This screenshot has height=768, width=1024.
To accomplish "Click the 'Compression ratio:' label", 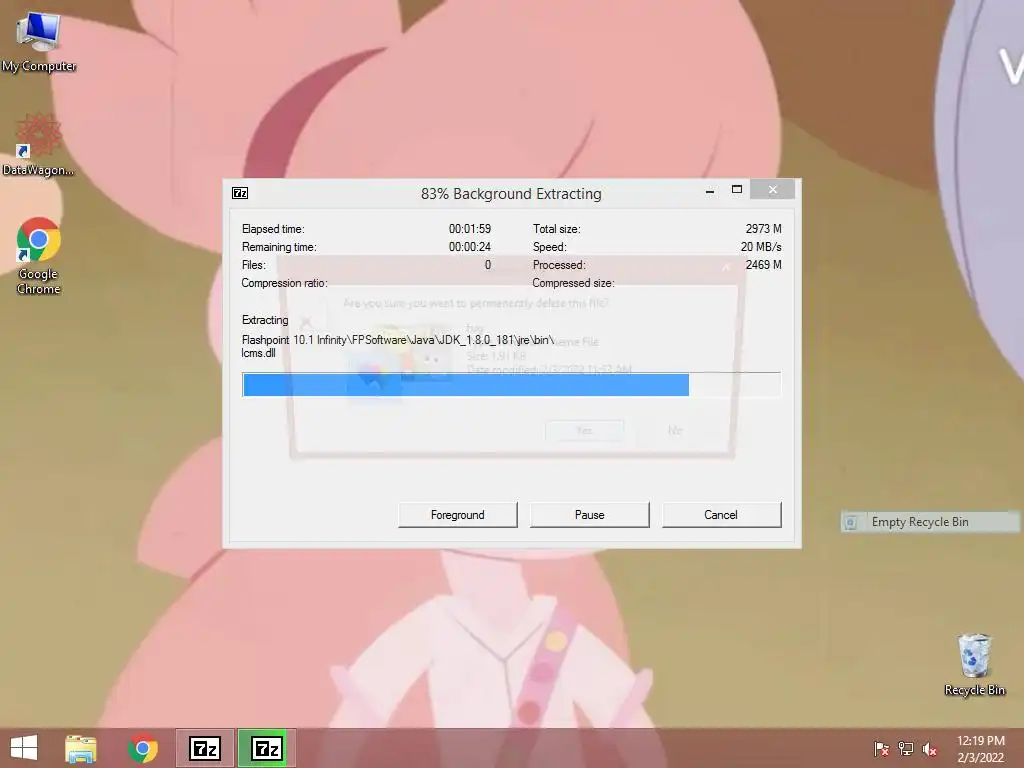I will point(284,283).
